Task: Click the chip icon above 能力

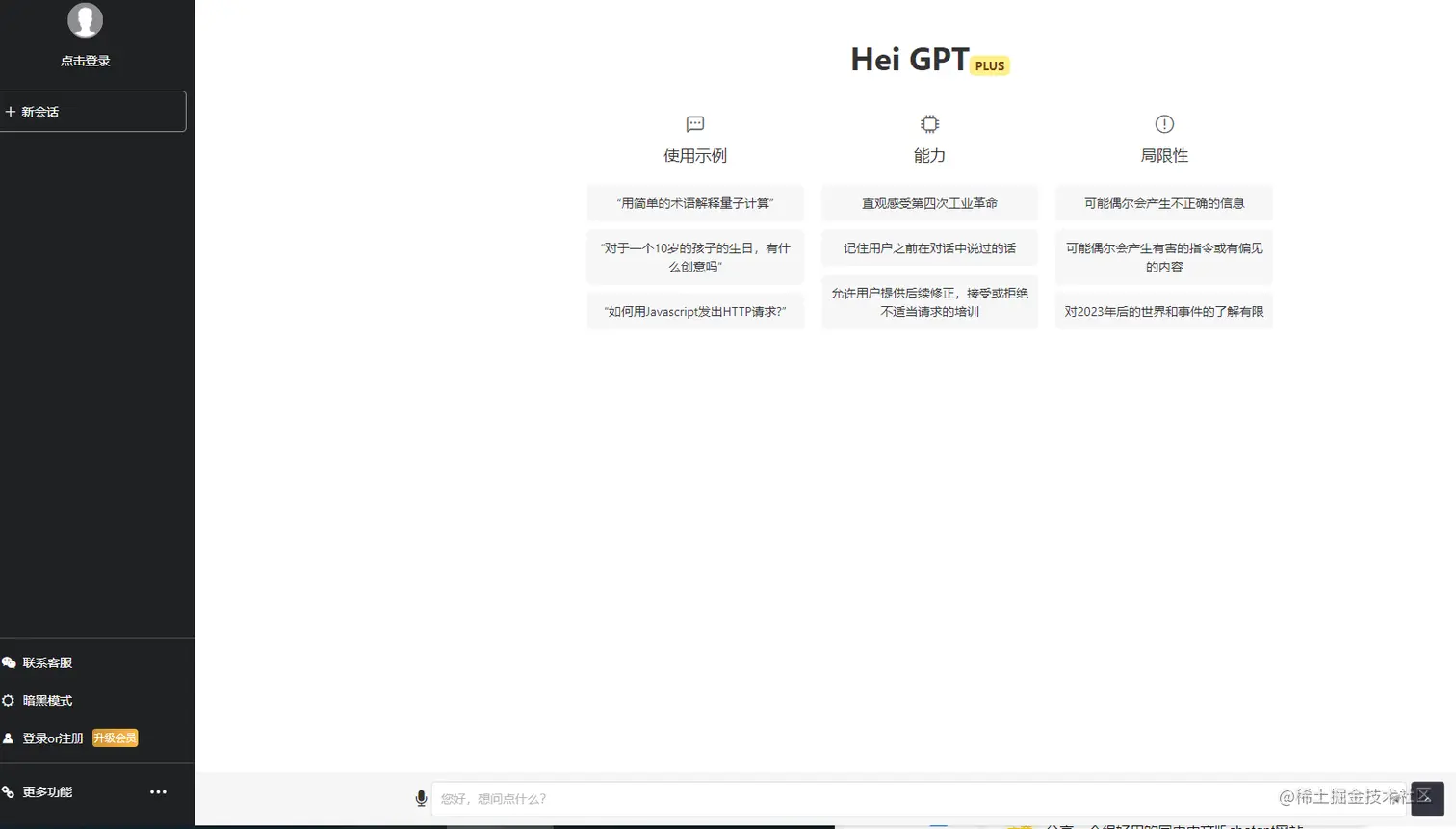Action: 929,124
